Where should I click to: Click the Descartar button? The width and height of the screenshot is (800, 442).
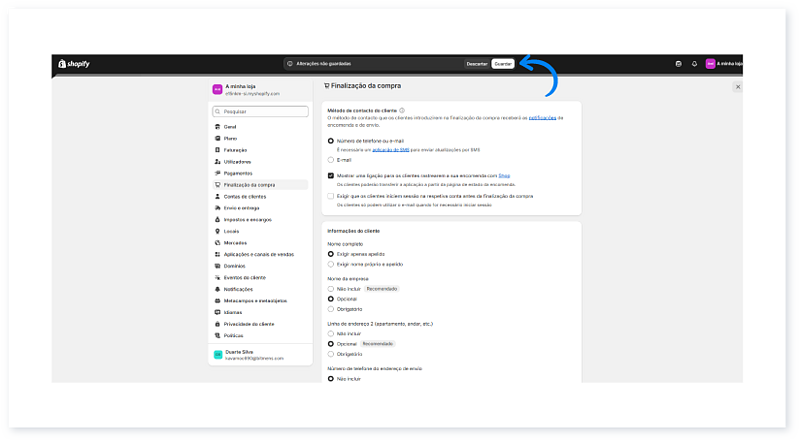pos(477,63)
